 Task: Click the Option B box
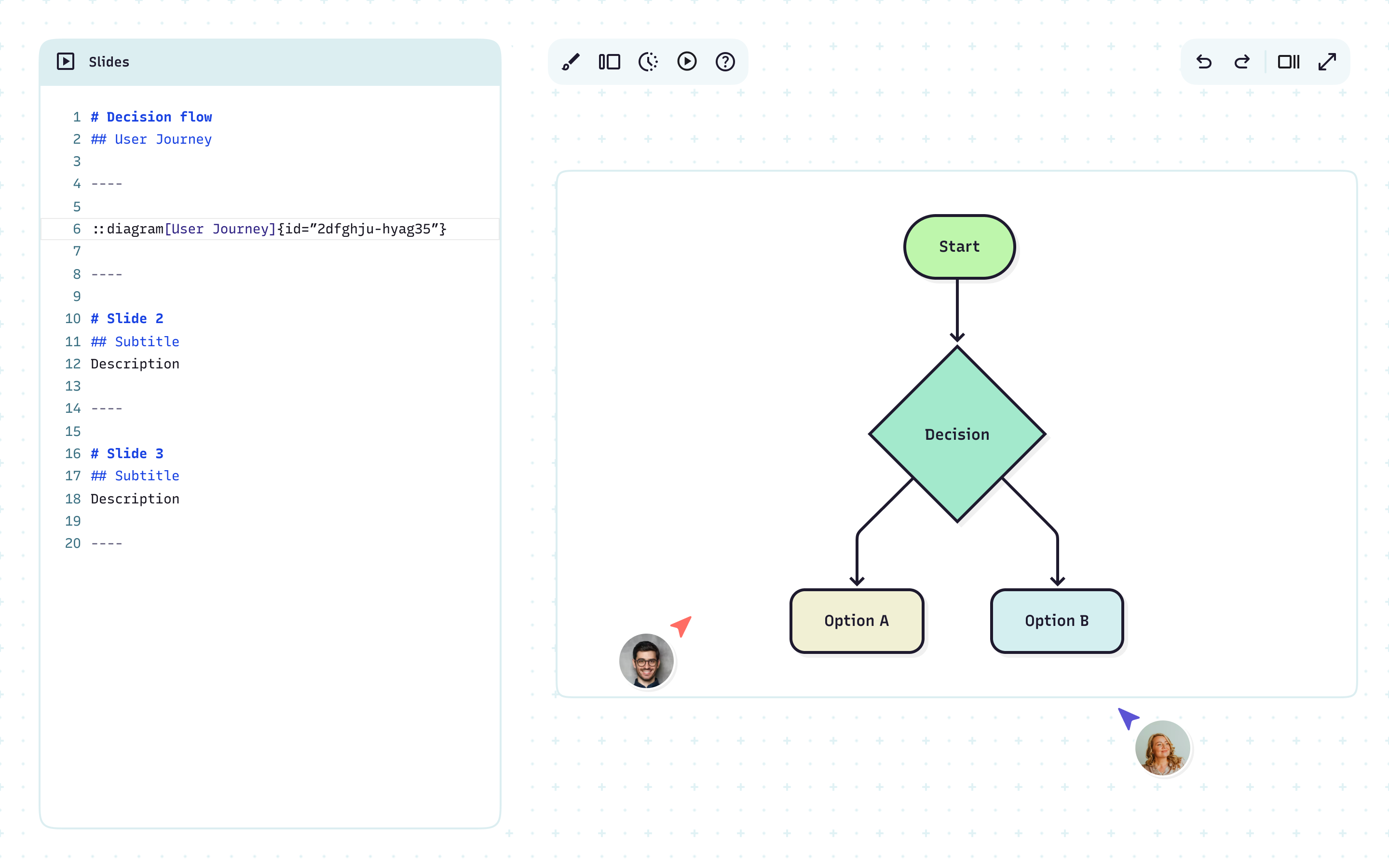1056,621
